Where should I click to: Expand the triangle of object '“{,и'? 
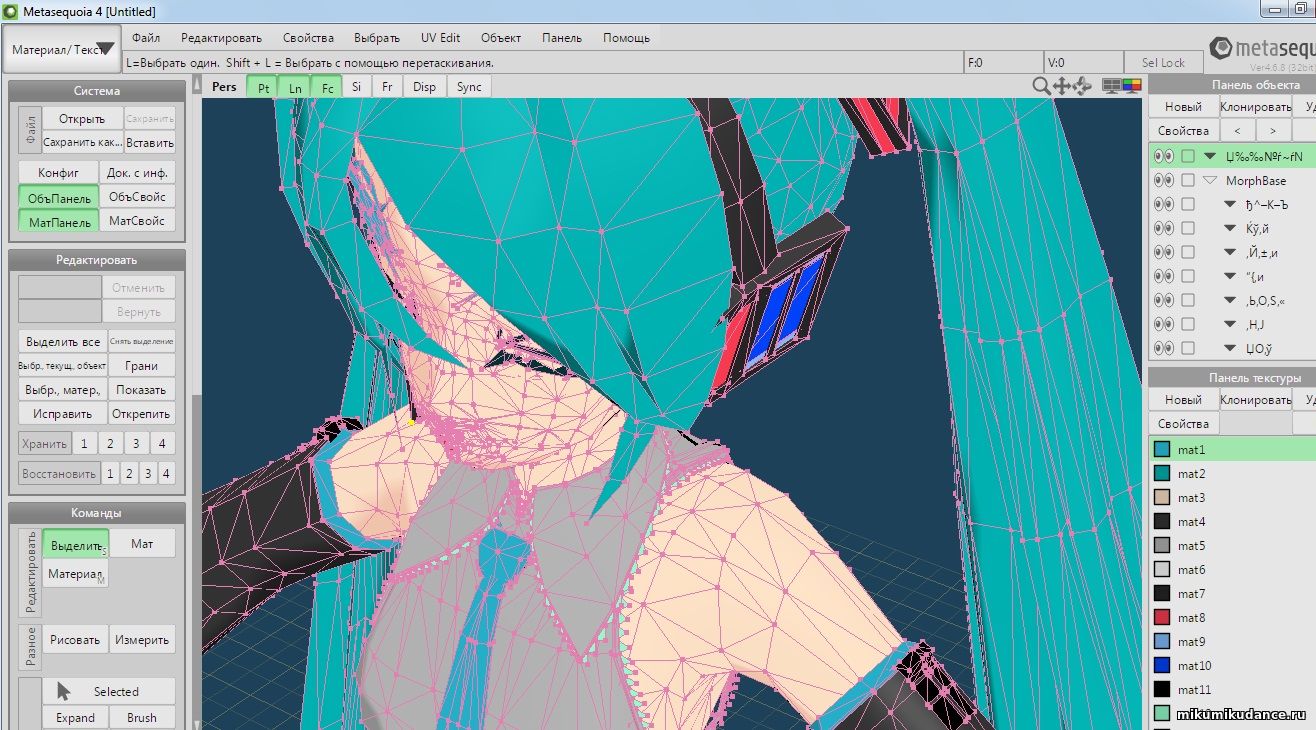pyautogui.click(x=1230, y=277)
